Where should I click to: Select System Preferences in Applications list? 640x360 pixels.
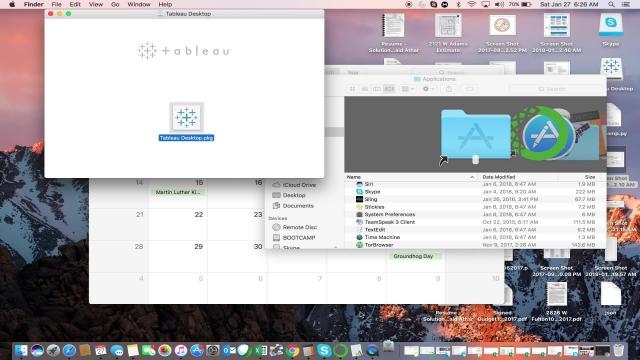click(475, 215)
